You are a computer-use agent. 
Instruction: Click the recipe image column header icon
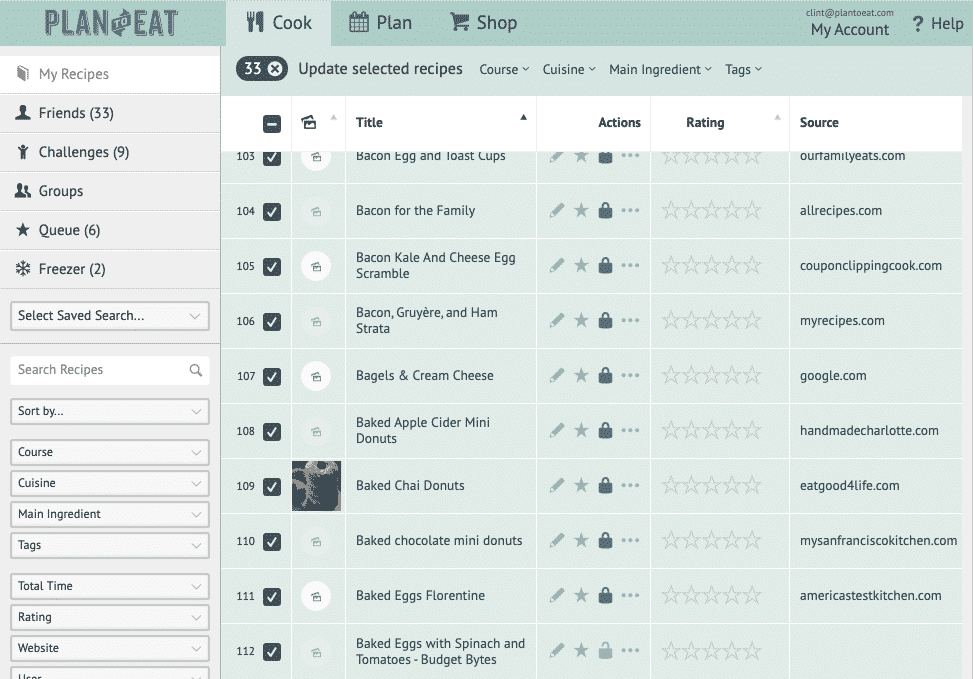click(x=309, y=123)
